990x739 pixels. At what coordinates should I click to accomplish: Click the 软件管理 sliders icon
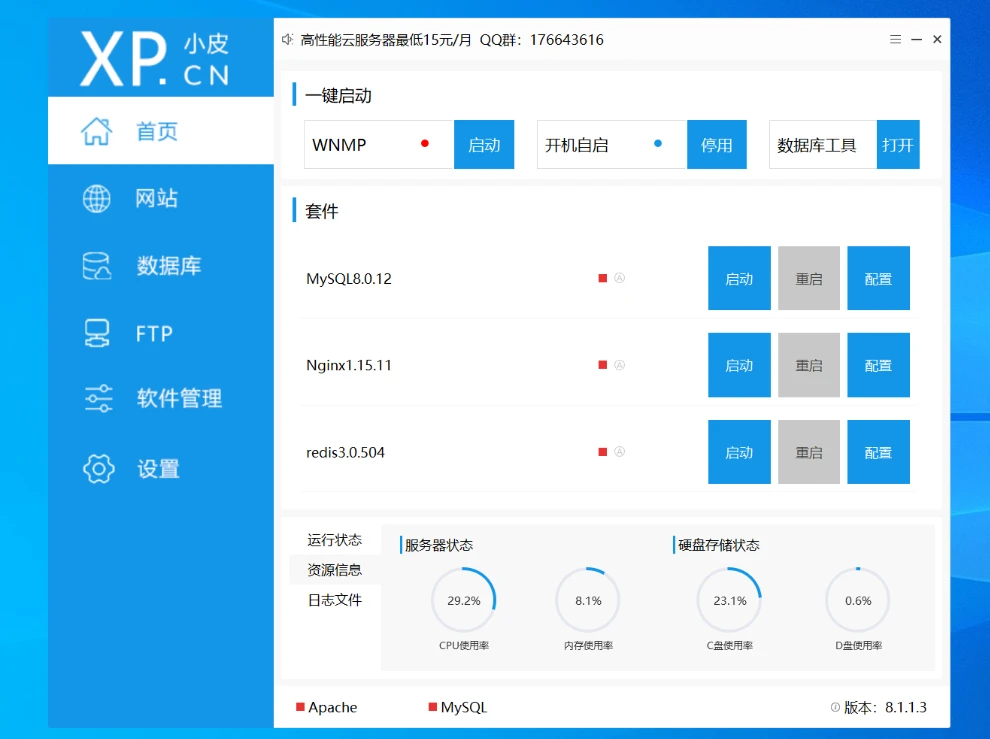[x=98, y=399]
